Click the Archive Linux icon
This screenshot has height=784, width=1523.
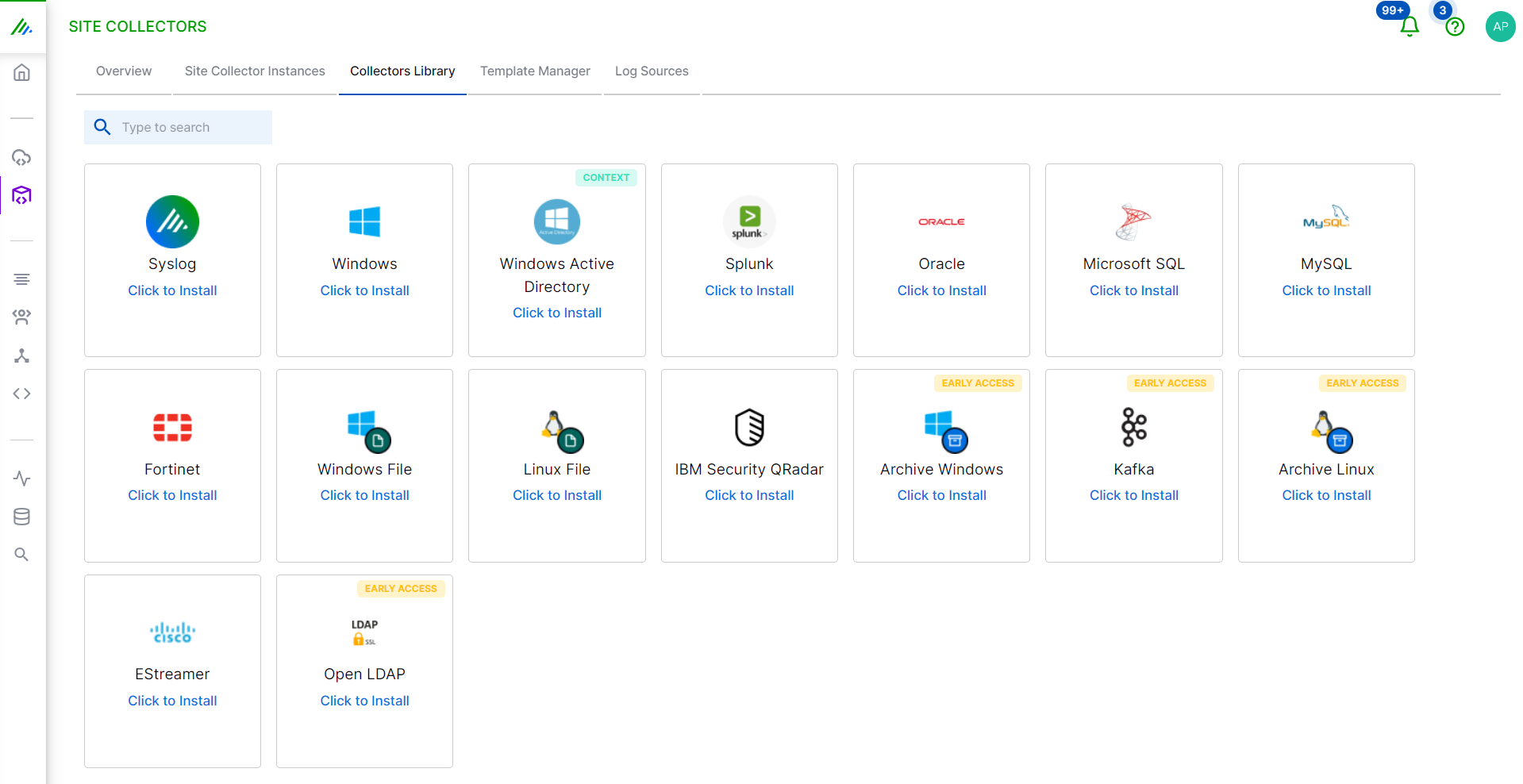[x=1332, y=431]
